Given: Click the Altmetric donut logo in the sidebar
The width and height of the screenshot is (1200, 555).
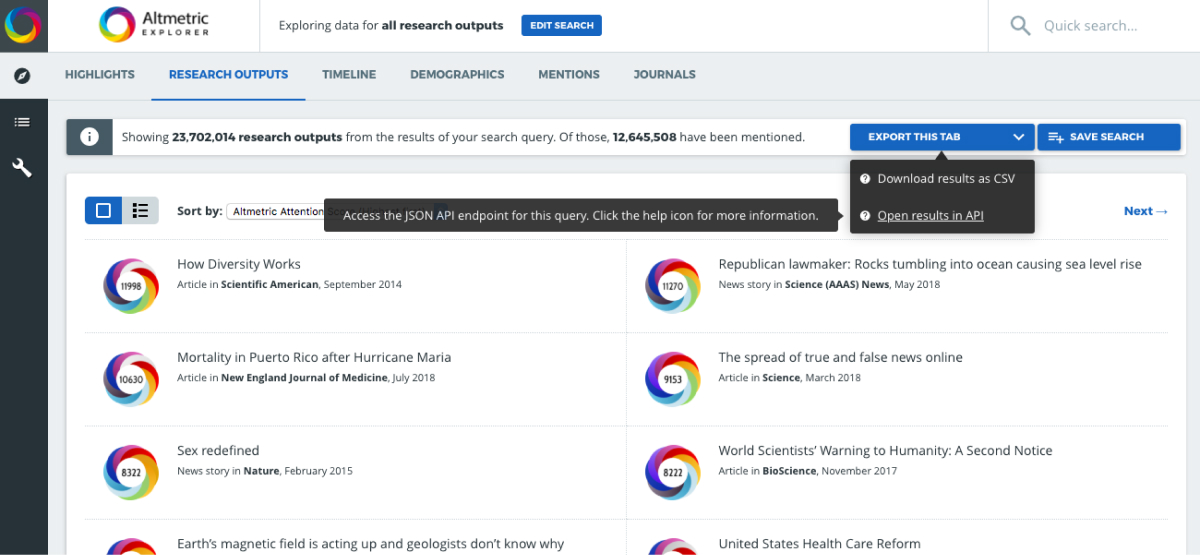Looking at the screenshot, I should tap(23, 26).
